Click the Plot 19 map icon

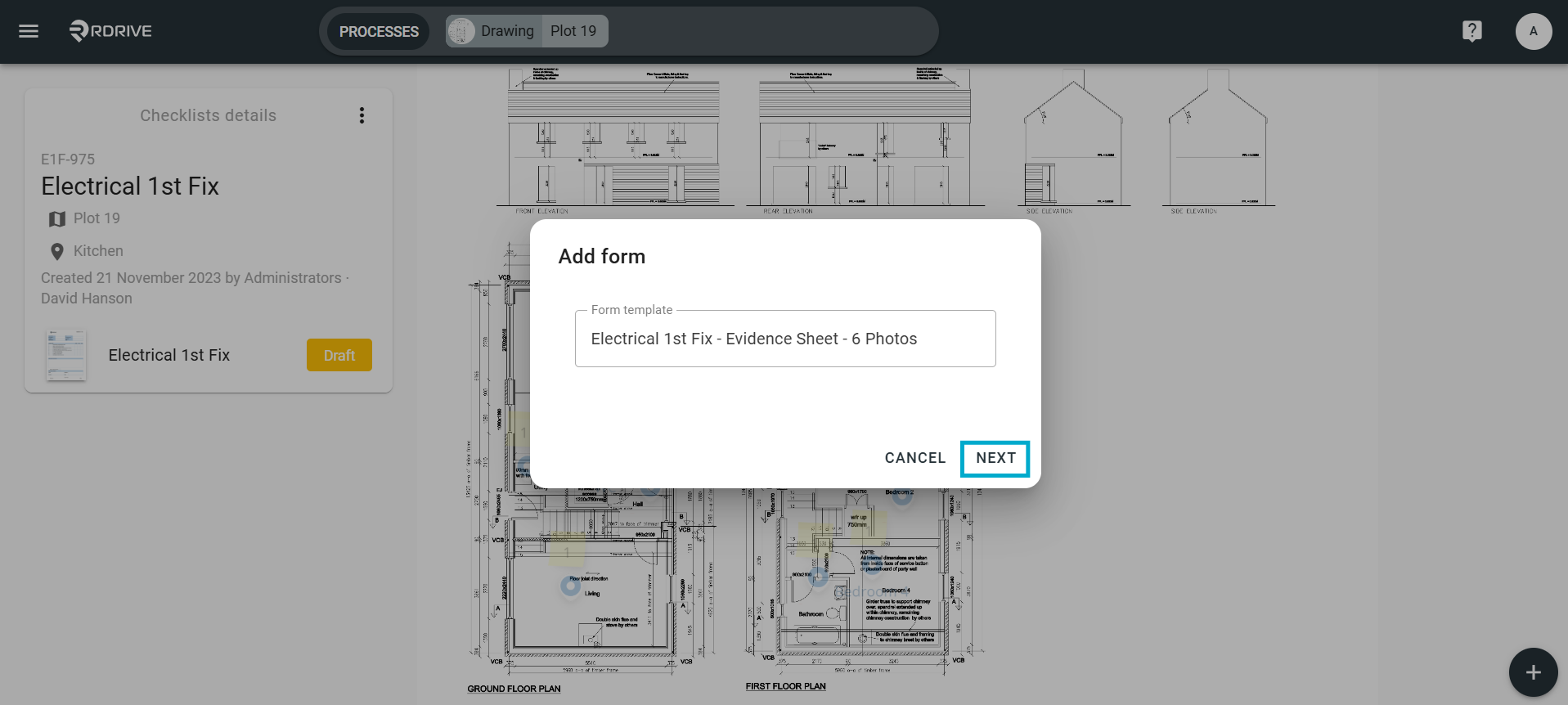point(56,219)
